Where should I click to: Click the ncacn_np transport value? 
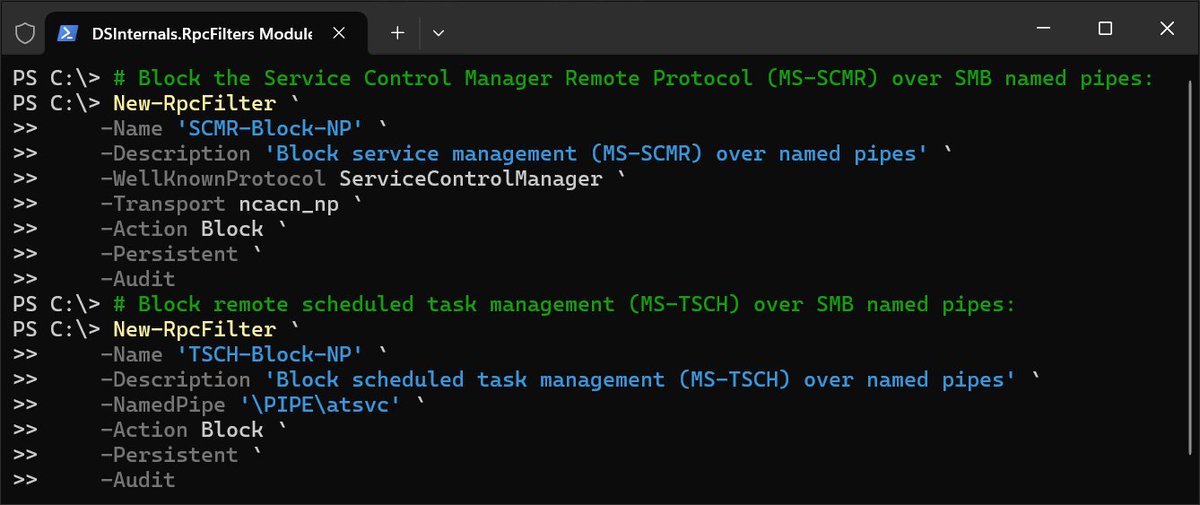coord(289,204)
